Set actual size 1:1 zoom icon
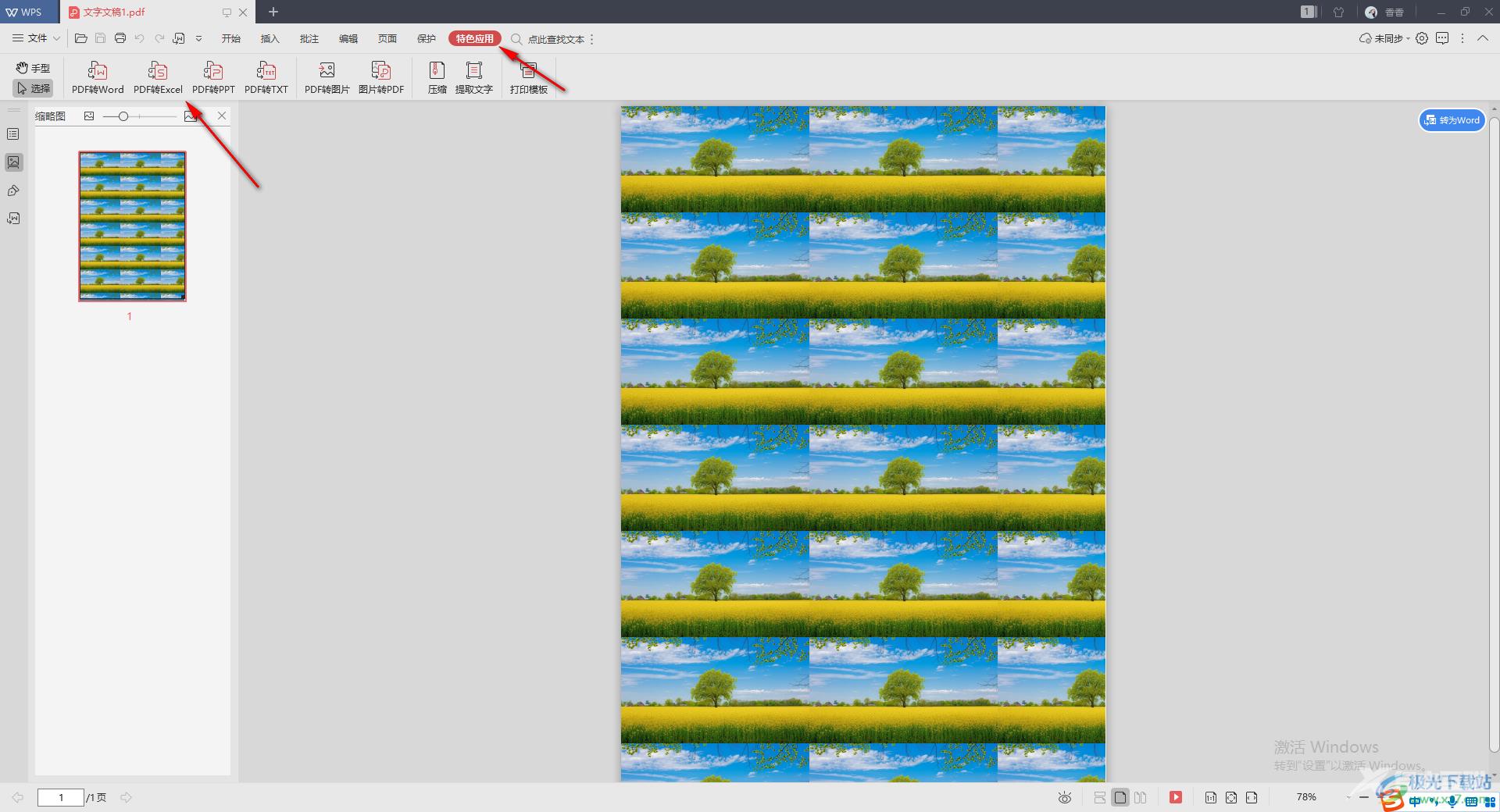This screenshot has width=1500, height=812. (1210, 797)
